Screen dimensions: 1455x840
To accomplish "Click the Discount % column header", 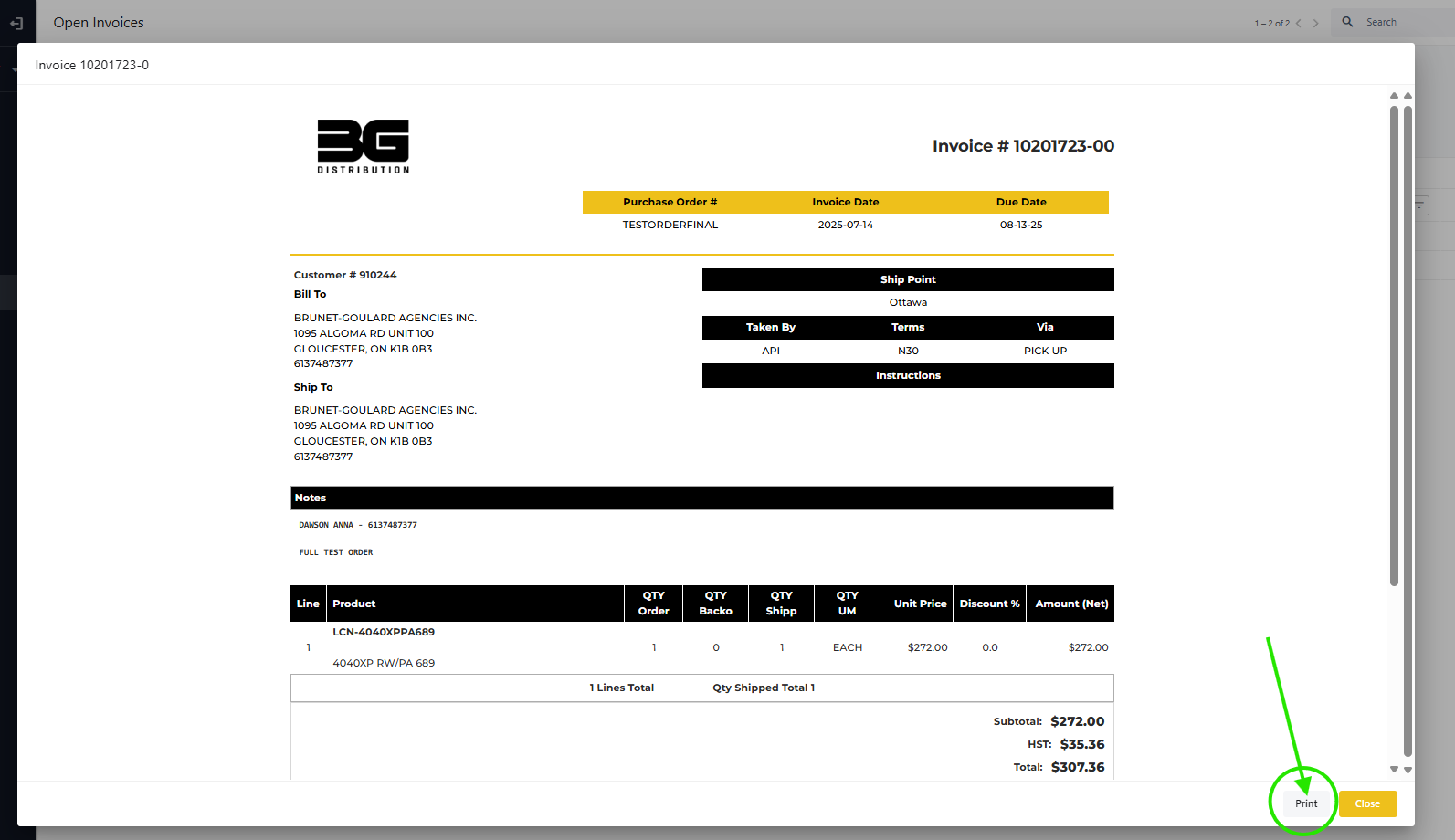I will [x=989, y=604].
